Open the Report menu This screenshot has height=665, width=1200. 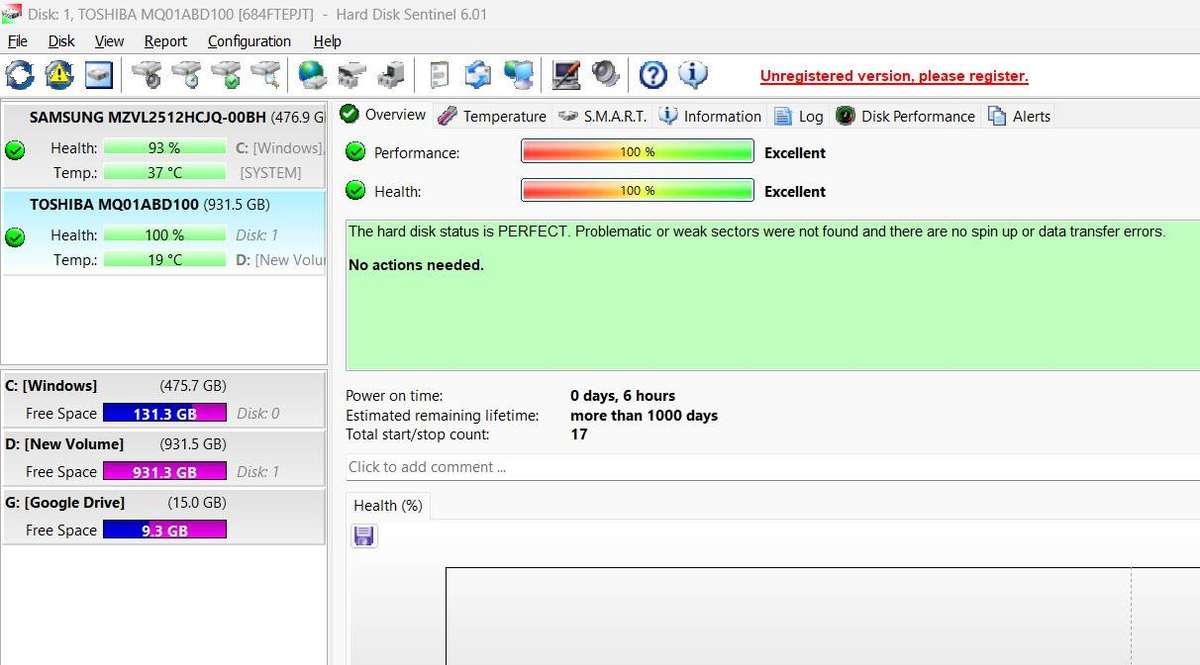(165, 41)
